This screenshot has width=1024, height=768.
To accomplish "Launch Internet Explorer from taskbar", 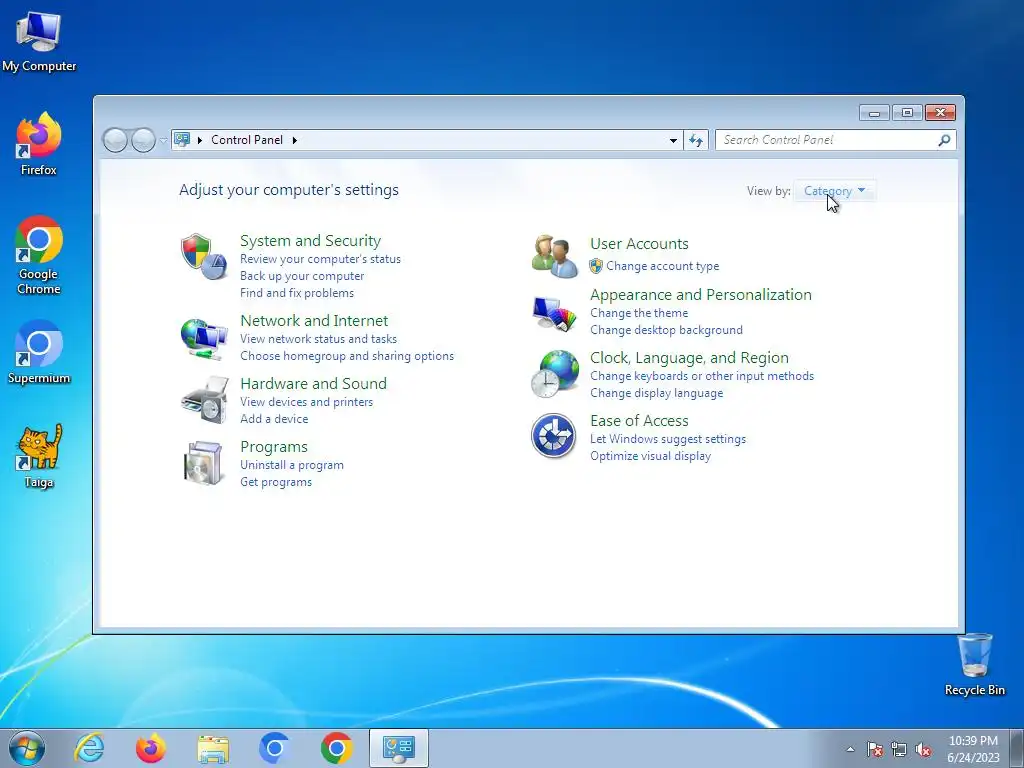I will (x=89, y=748).
